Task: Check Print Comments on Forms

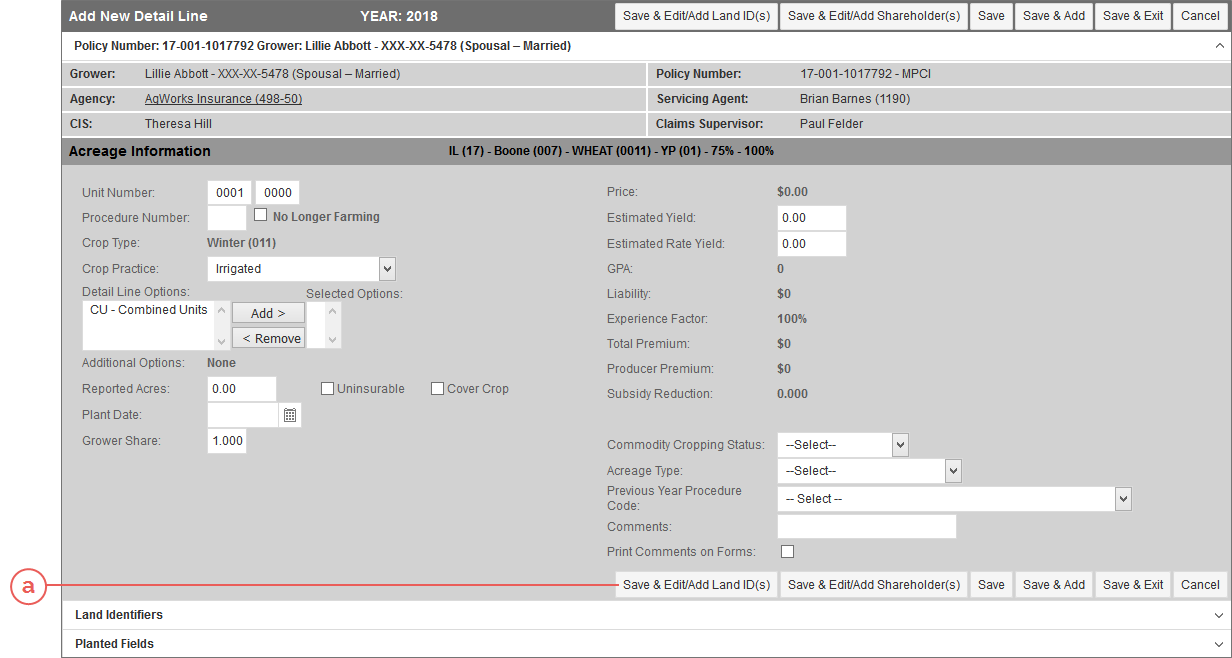Action: point(787,551)
